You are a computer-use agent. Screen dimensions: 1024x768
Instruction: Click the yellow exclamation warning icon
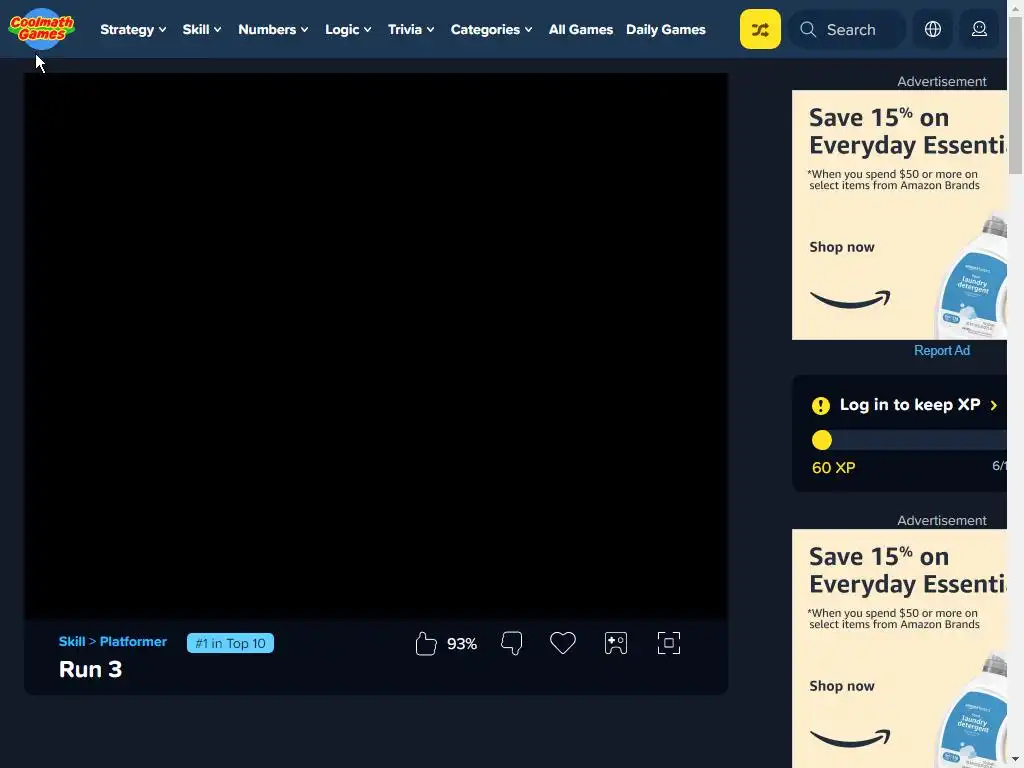click(x=821, y=406)
